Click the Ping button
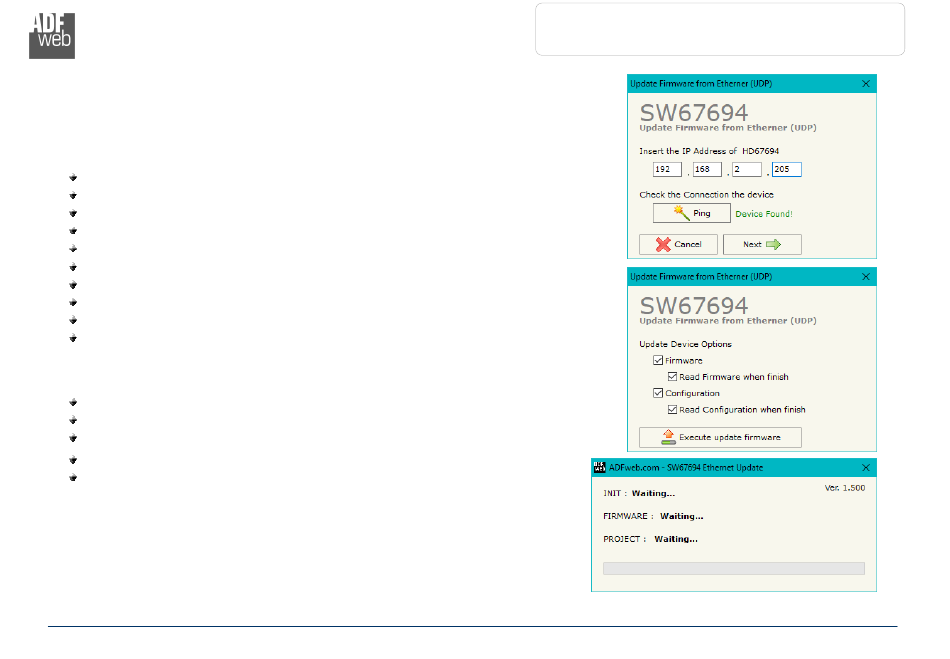Screen dimensions: 950x659 (x=691, y=213)
